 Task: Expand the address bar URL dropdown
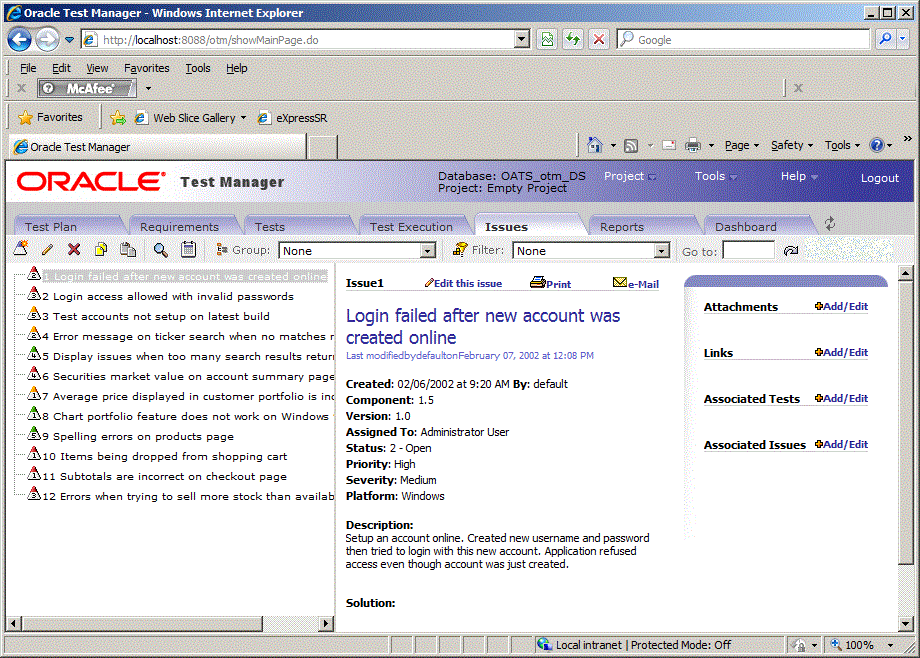click(521, 39)
